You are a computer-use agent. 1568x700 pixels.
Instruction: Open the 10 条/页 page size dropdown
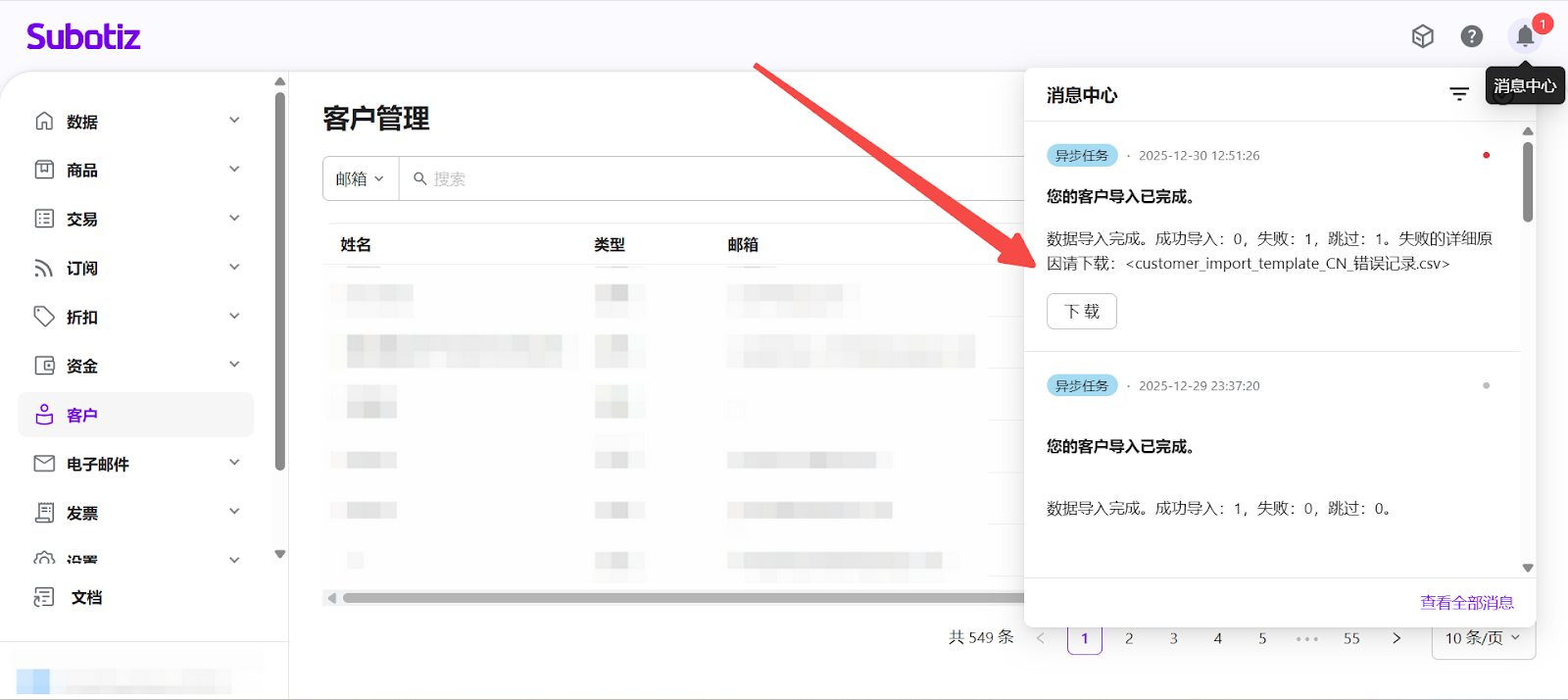click(x=1482, y=638)
